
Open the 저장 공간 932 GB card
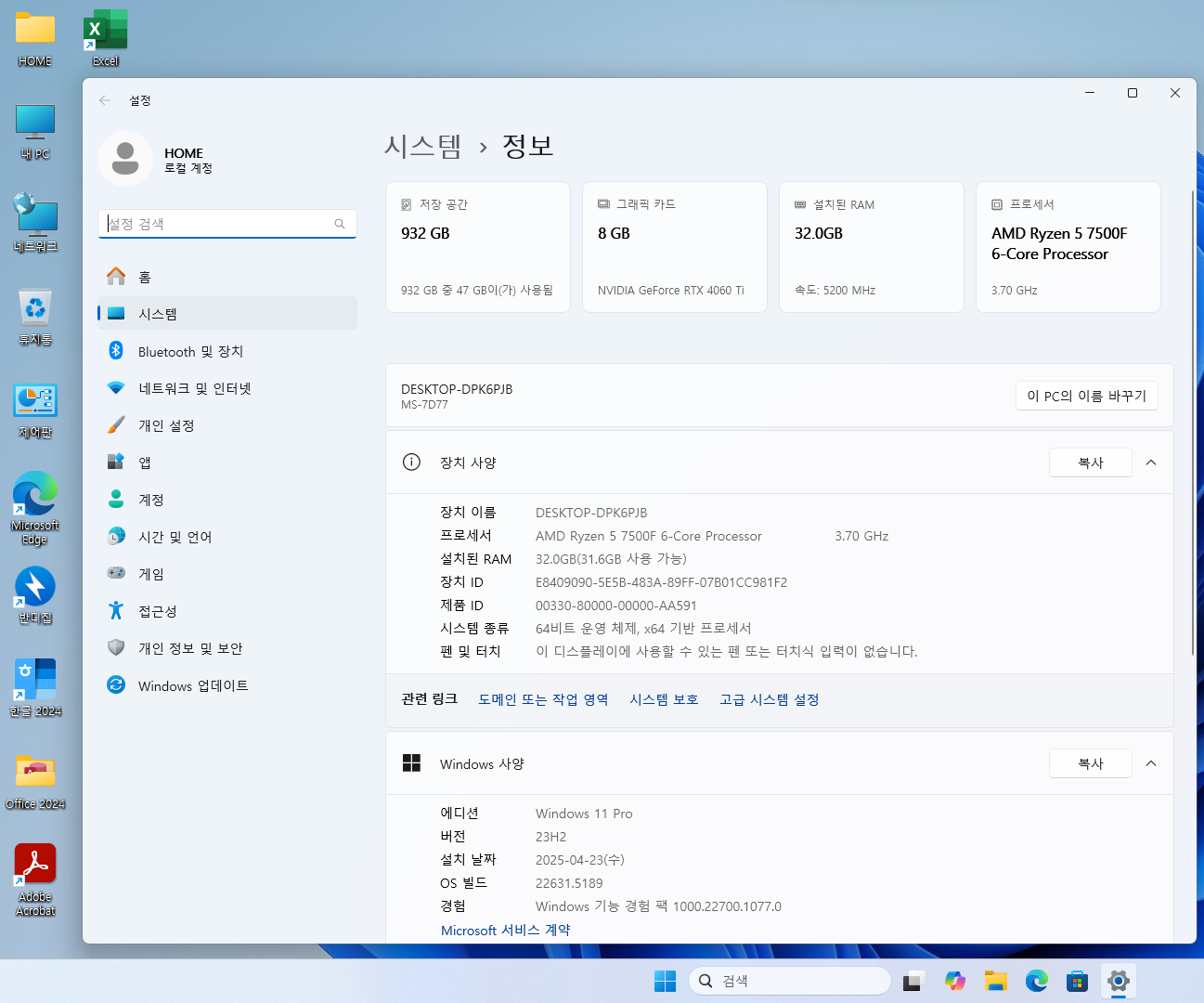(x=478, y=247)
